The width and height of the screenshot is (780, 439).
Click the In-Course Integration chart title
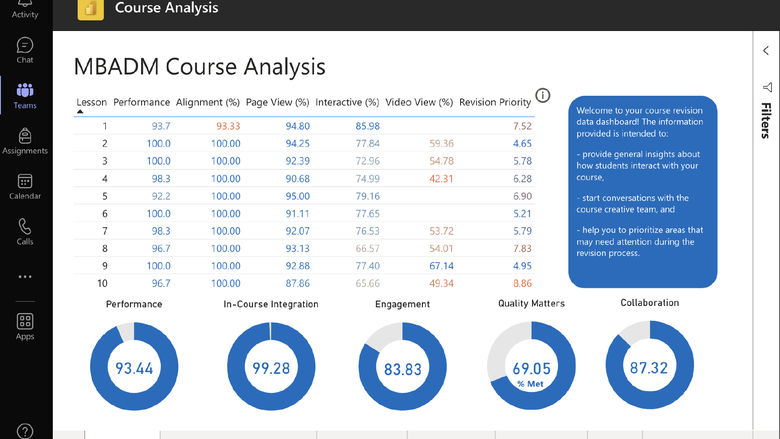pos(271,304)
